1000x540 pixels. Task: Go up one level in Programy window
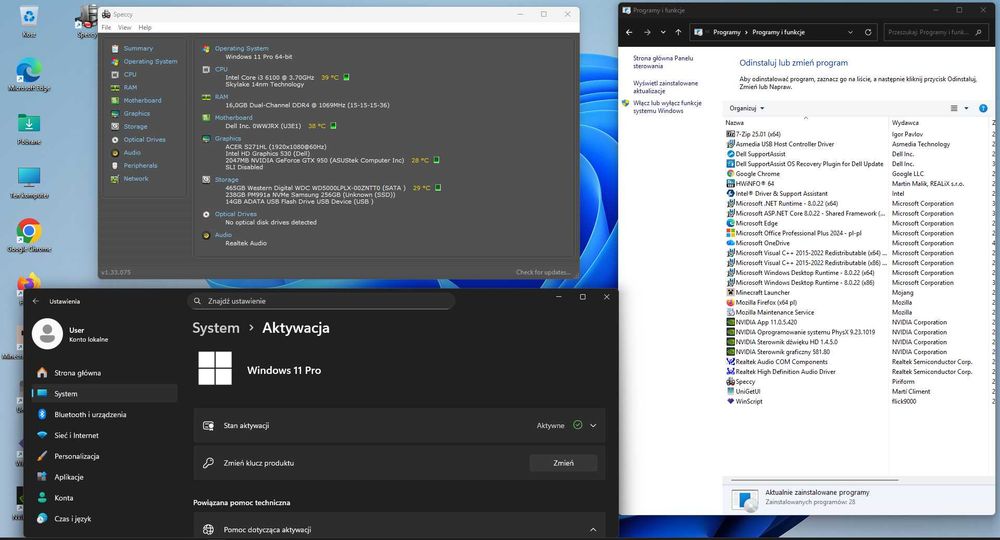678,32
